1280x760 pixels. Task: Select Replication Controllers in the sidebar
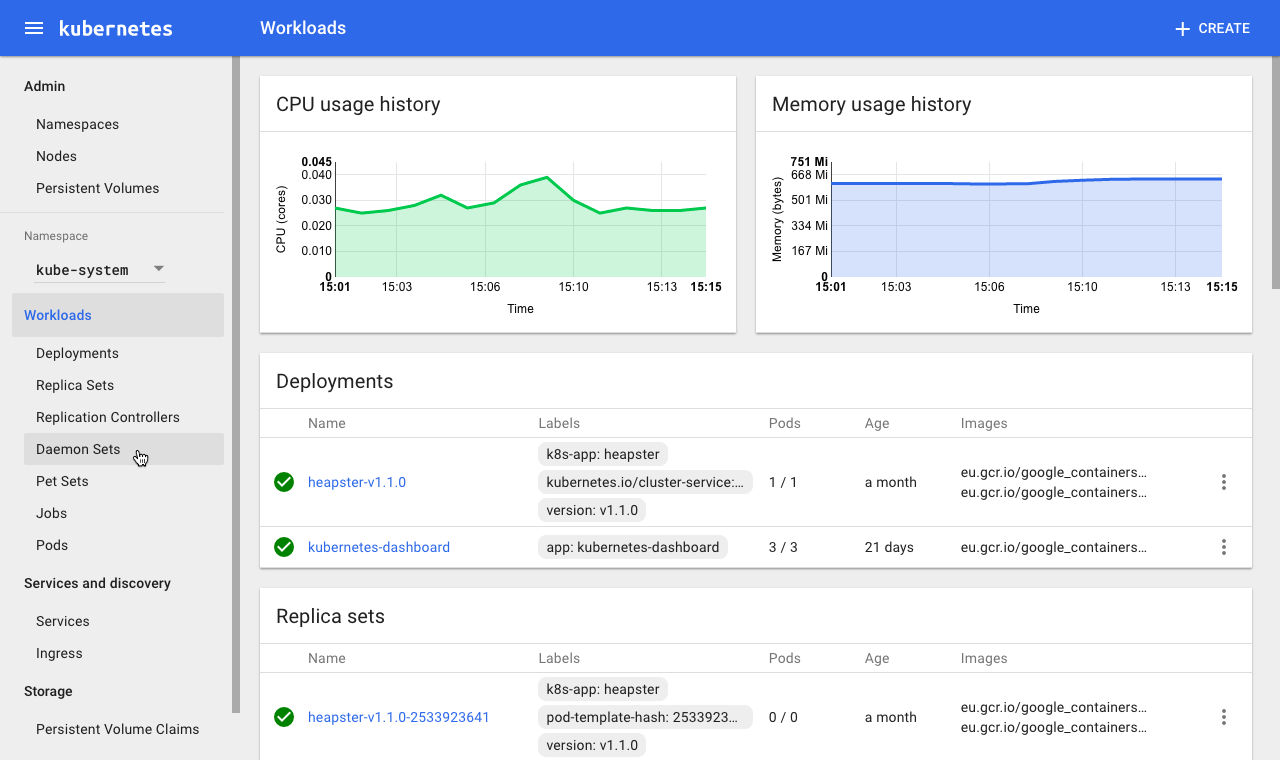tap(108, 417)
